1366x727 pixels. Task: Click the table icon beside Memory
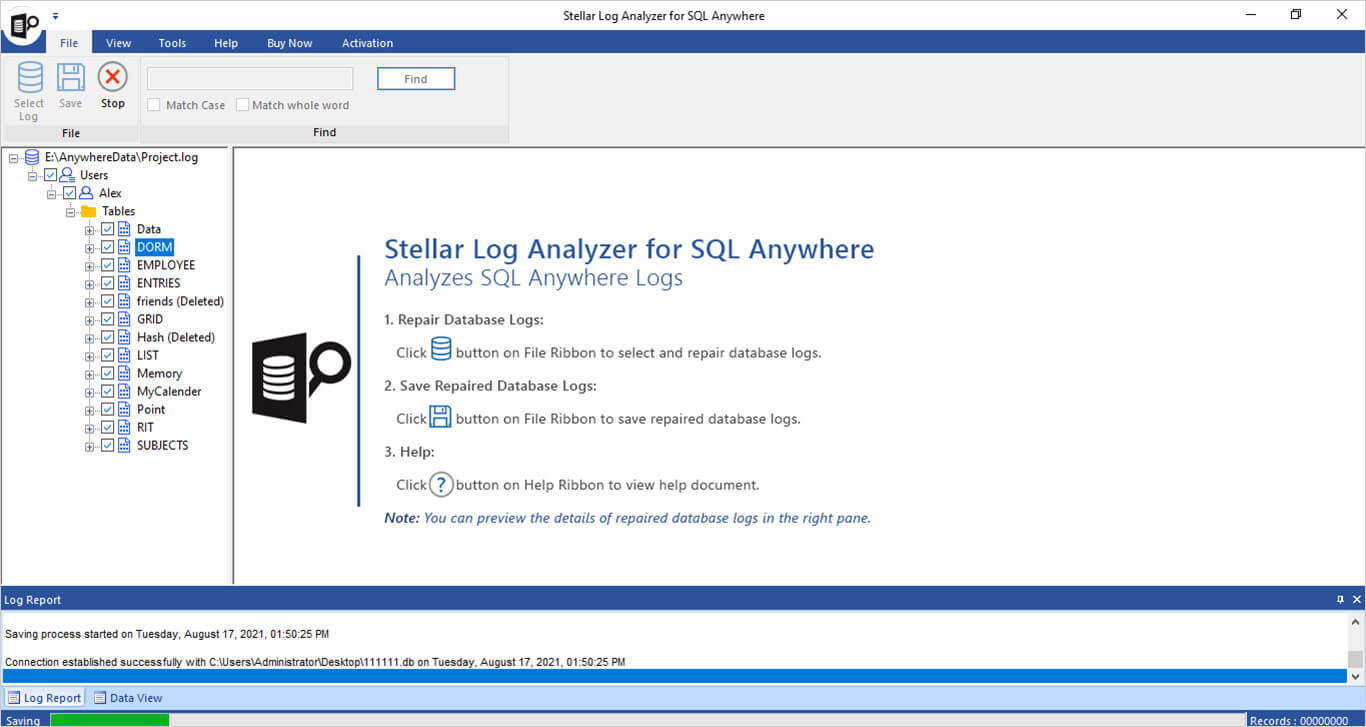pos(125,373)
